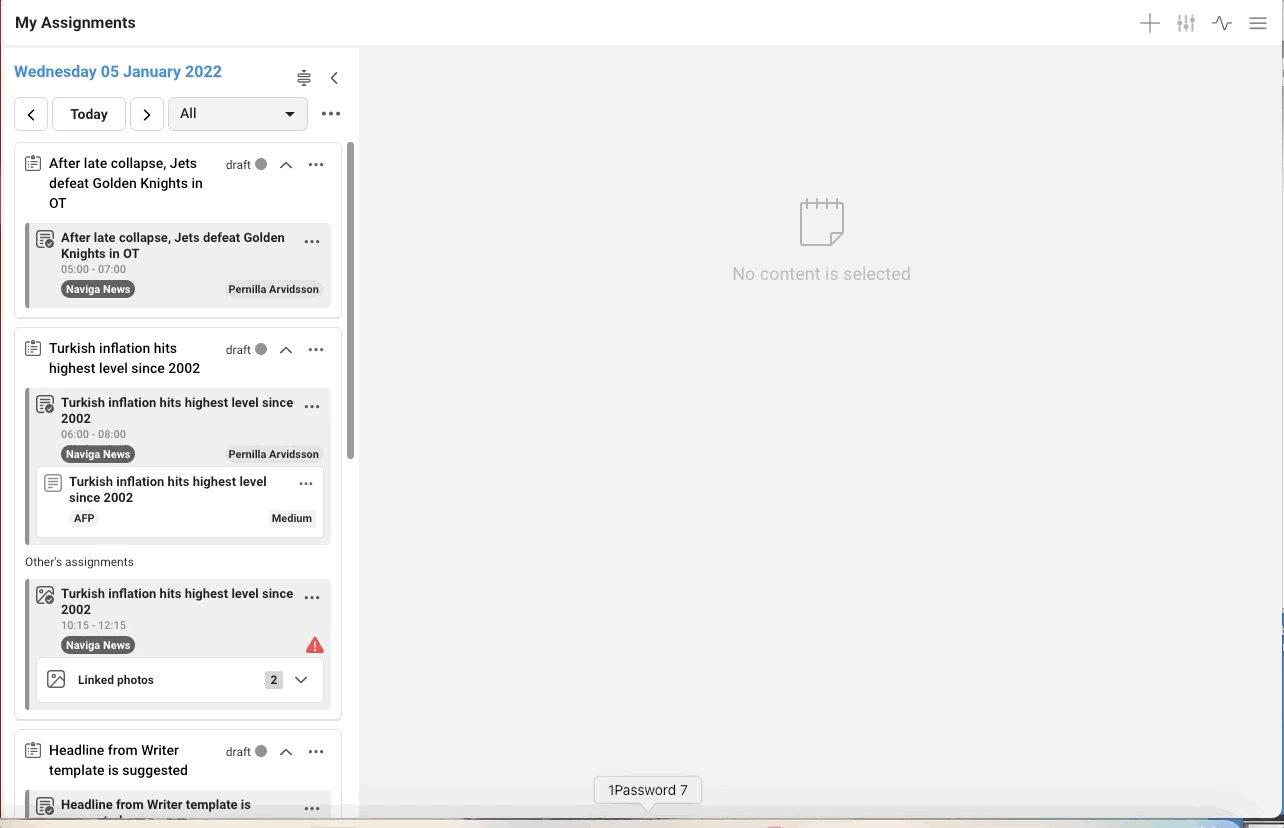
Task: Click the Today button
Action: 89,114
